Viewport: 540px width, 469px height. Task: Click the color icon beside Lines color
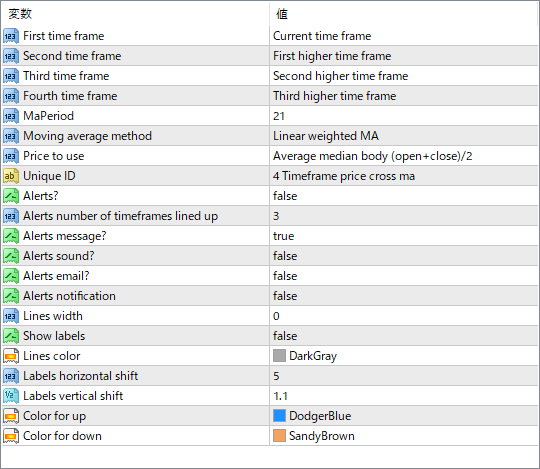tap(11, 356)
